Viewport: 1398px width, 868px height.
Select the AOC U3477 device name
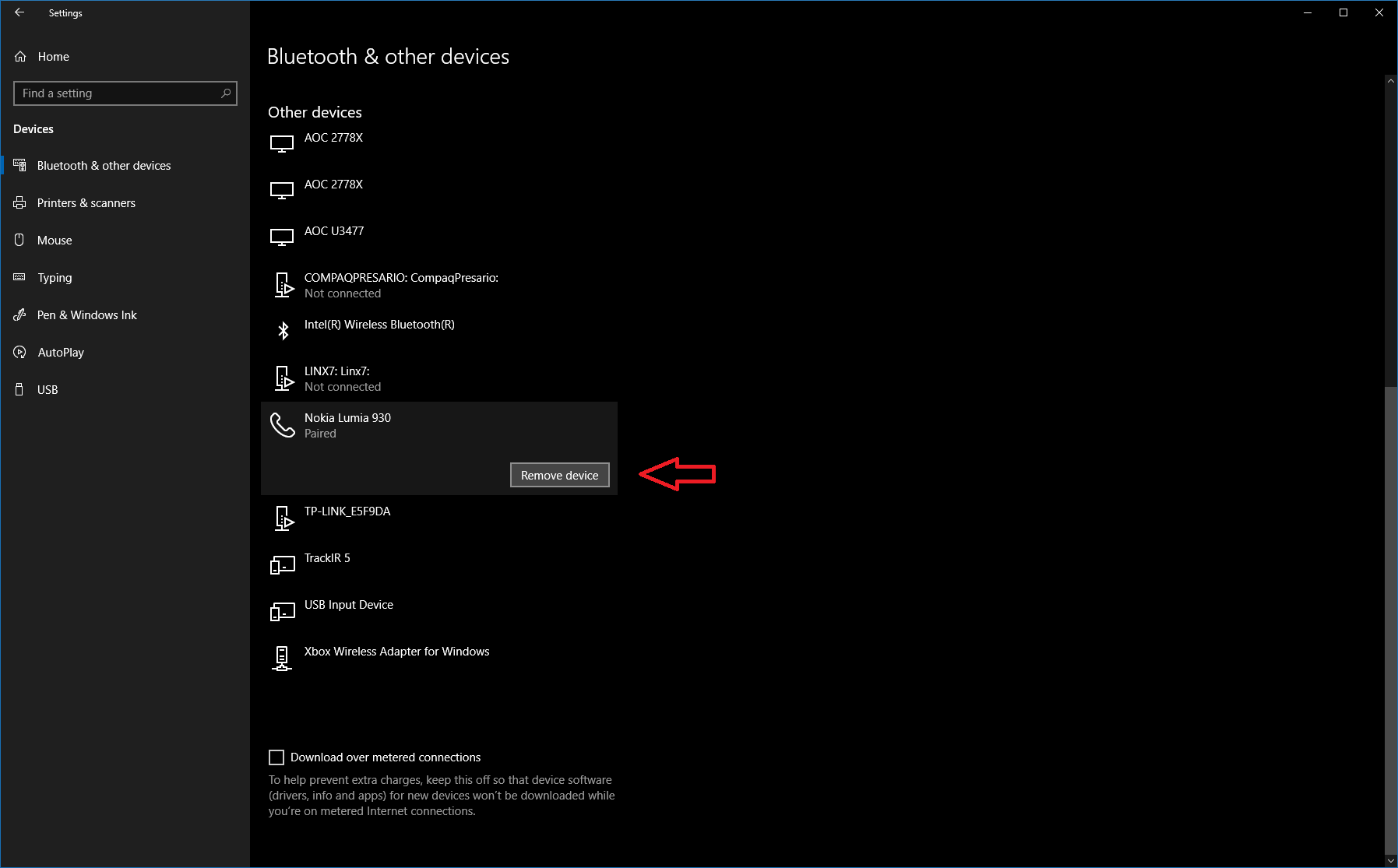coord(334,231)
